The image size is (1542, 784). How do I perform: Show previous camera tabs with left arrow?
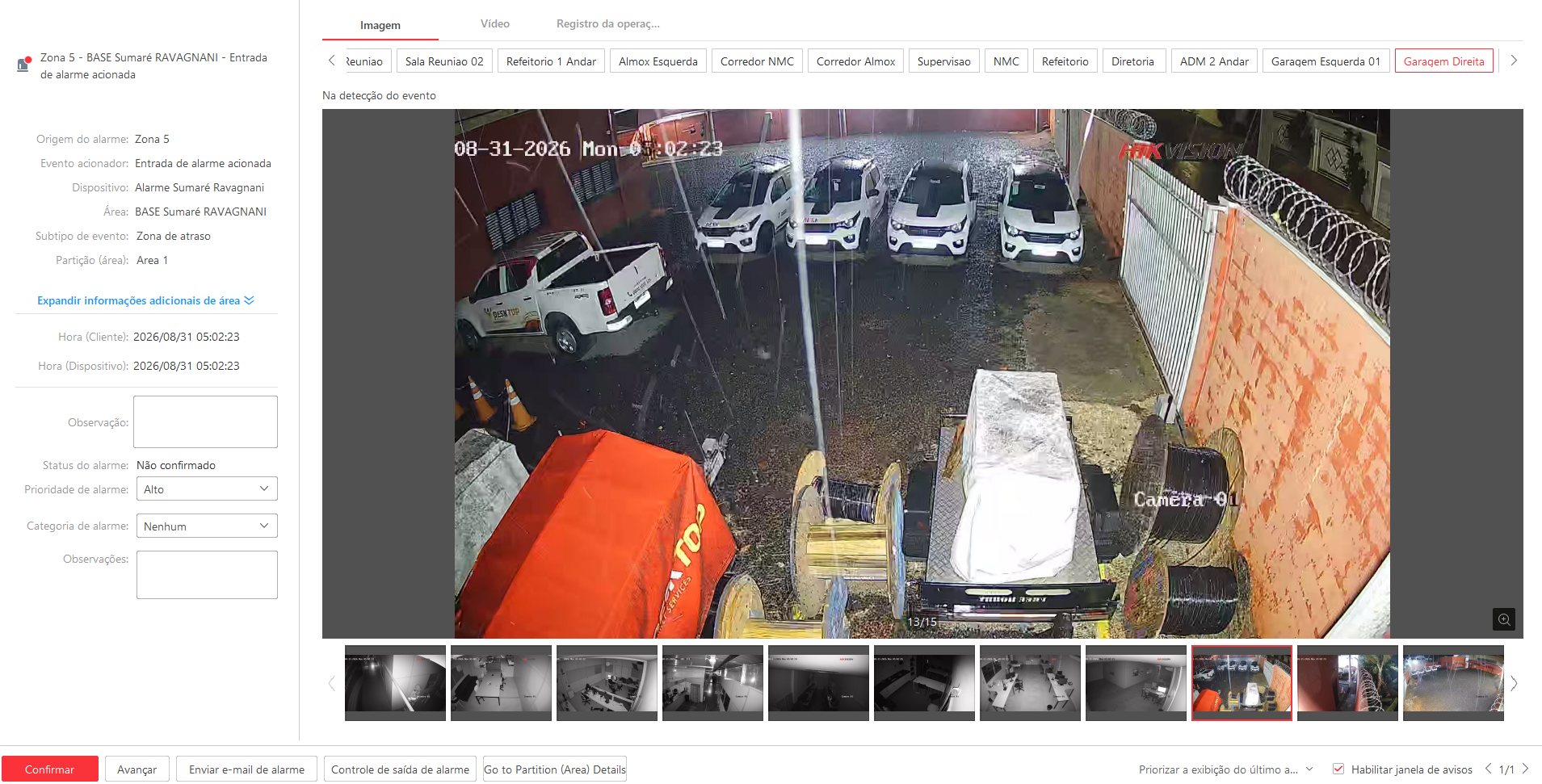pos(331,61)
